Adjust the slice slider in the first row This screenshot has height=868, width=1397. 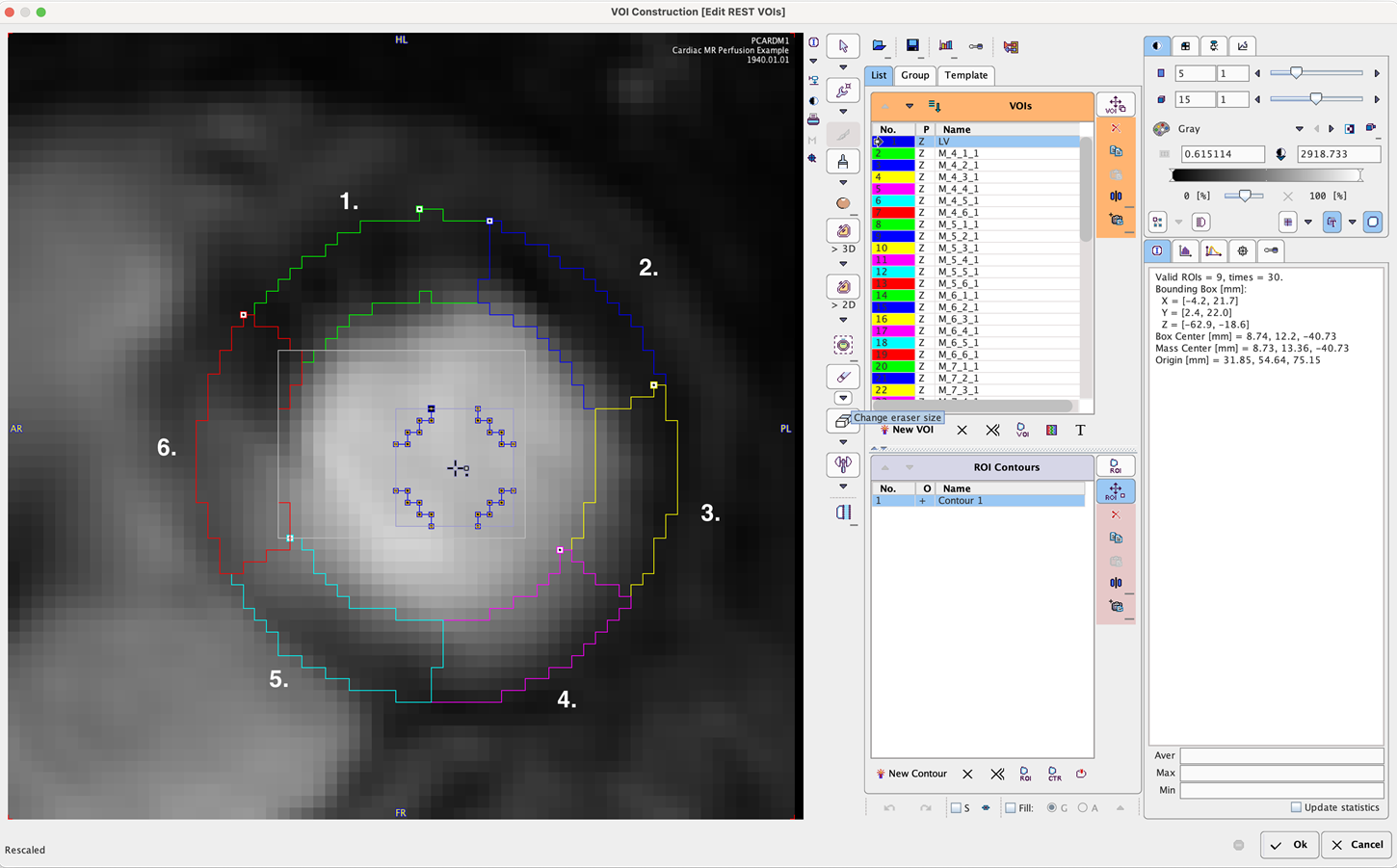[x=1316, y=73]
